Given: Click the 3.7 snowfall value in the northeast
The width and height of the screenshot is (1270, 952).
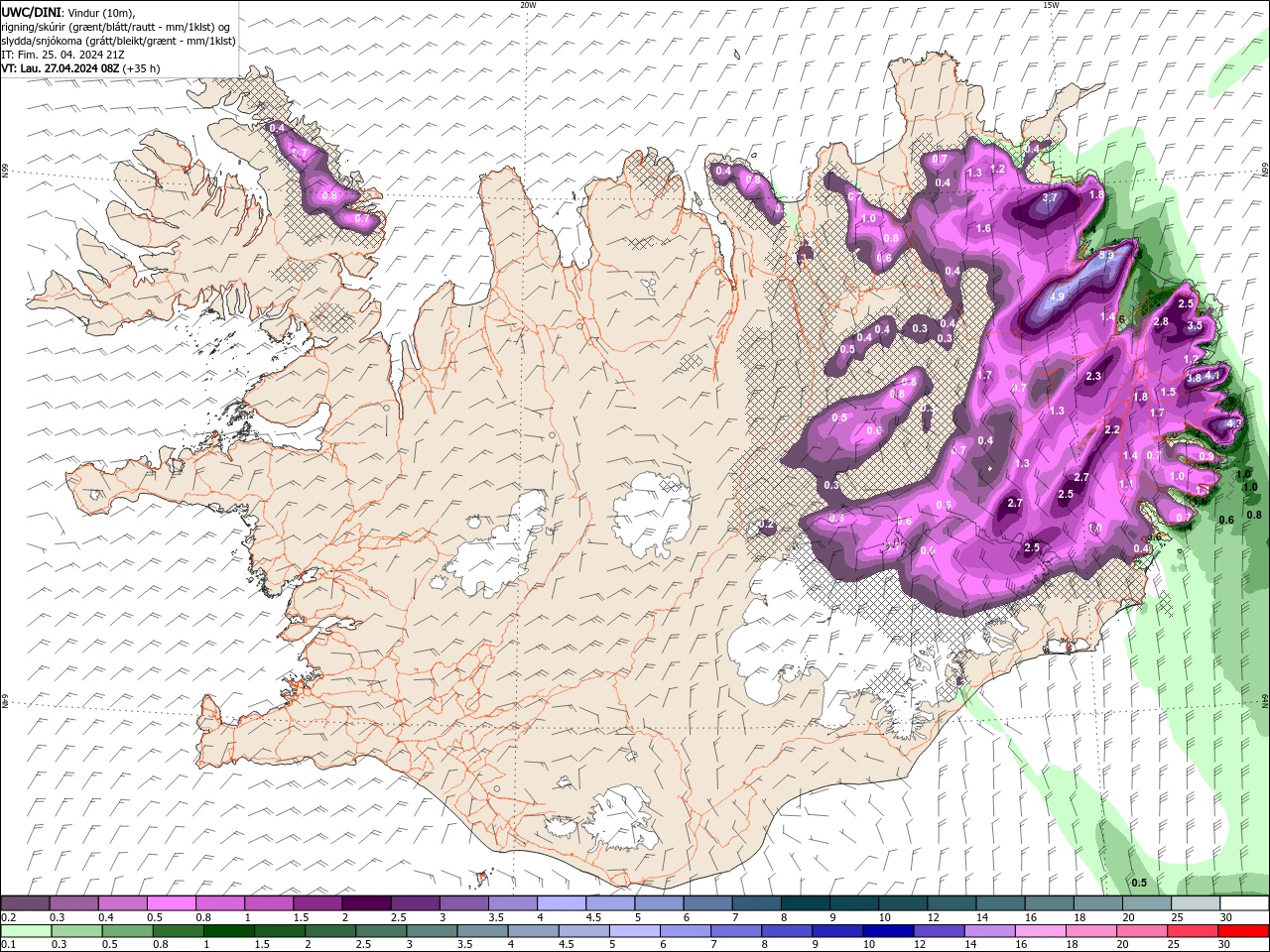Looking at the screenshot, I should pos(1052,198).
